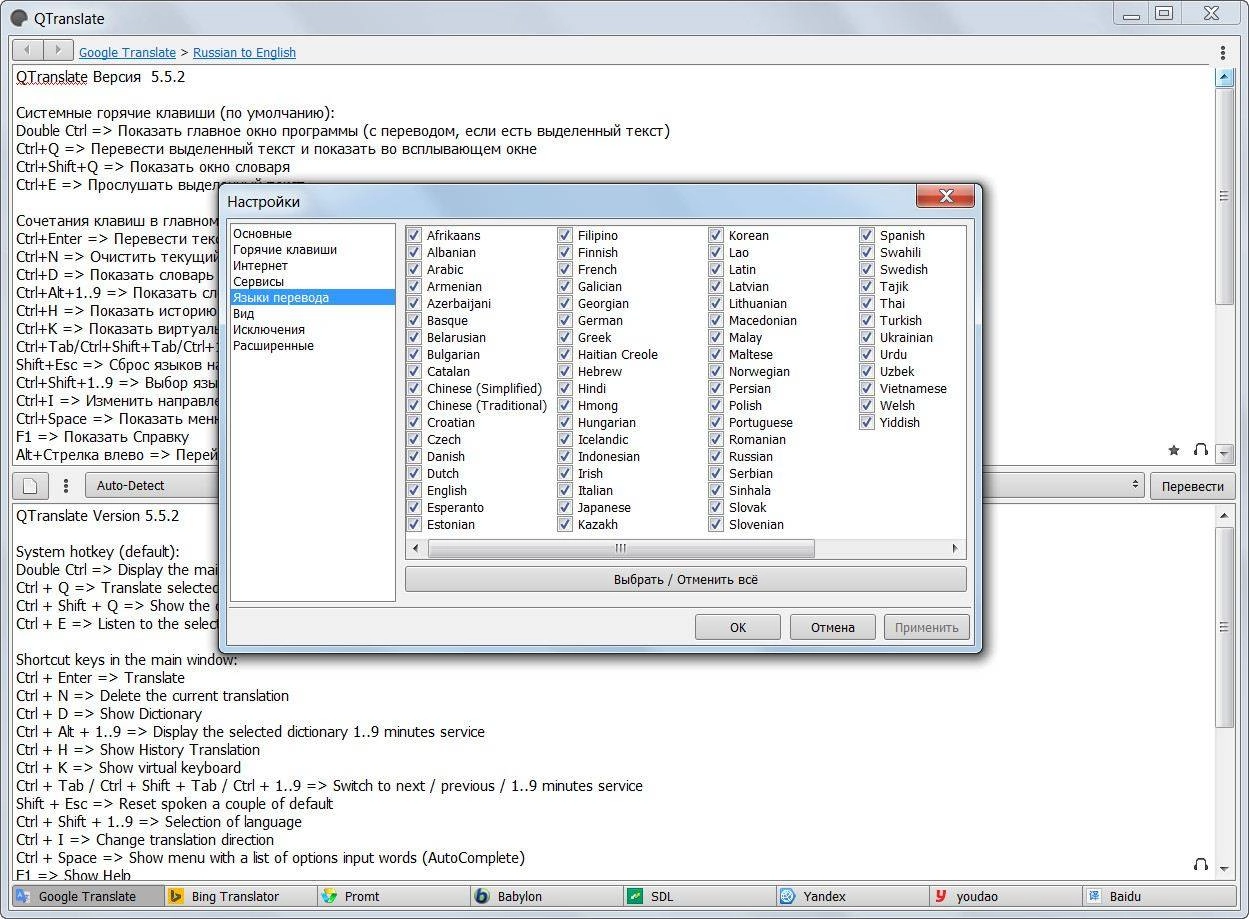Toggle the Yiddish language checkbox
This screenshot has width=1249, height=919.
point(867,422)
